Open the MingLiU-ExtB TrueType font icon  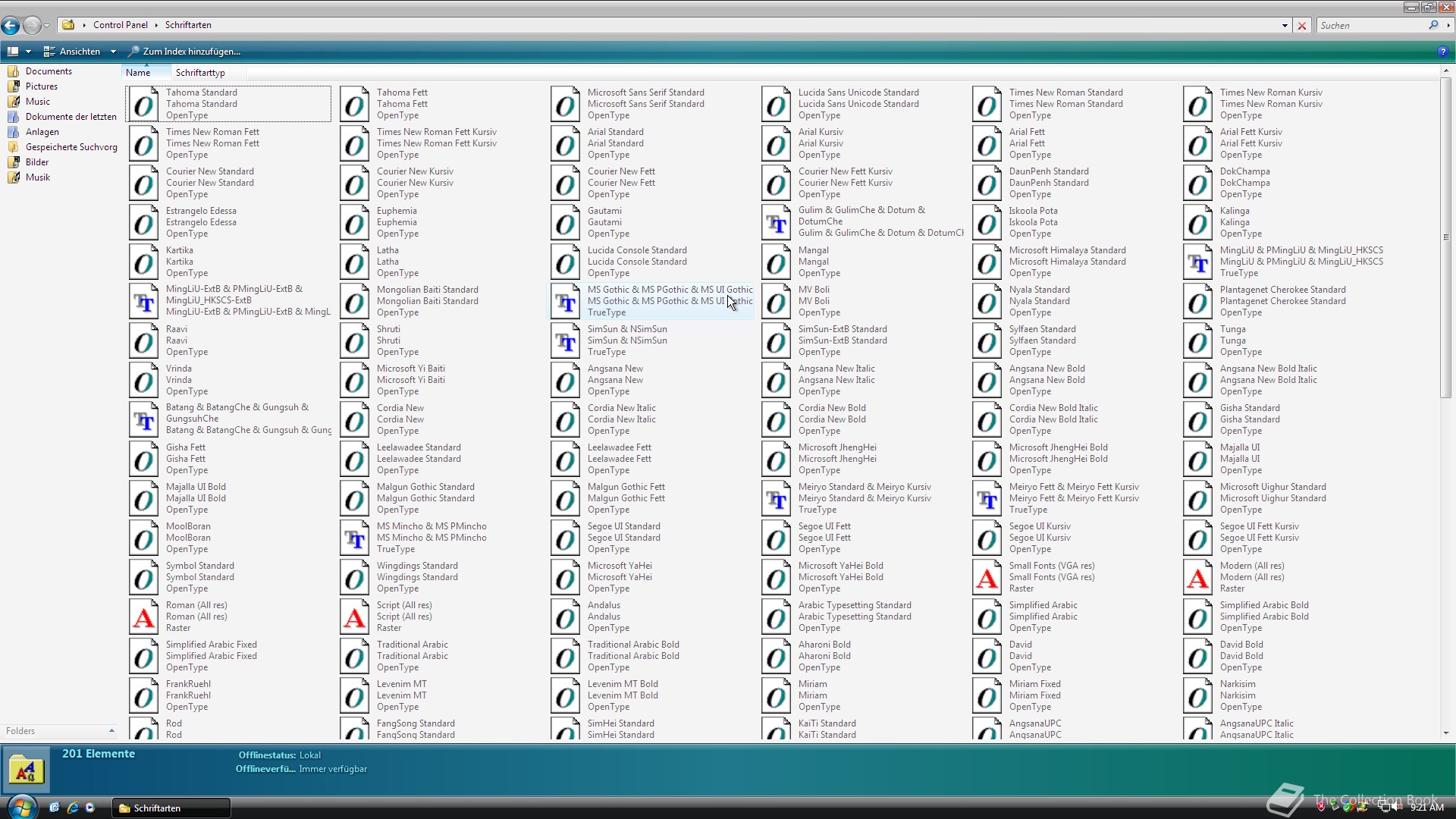143,301
